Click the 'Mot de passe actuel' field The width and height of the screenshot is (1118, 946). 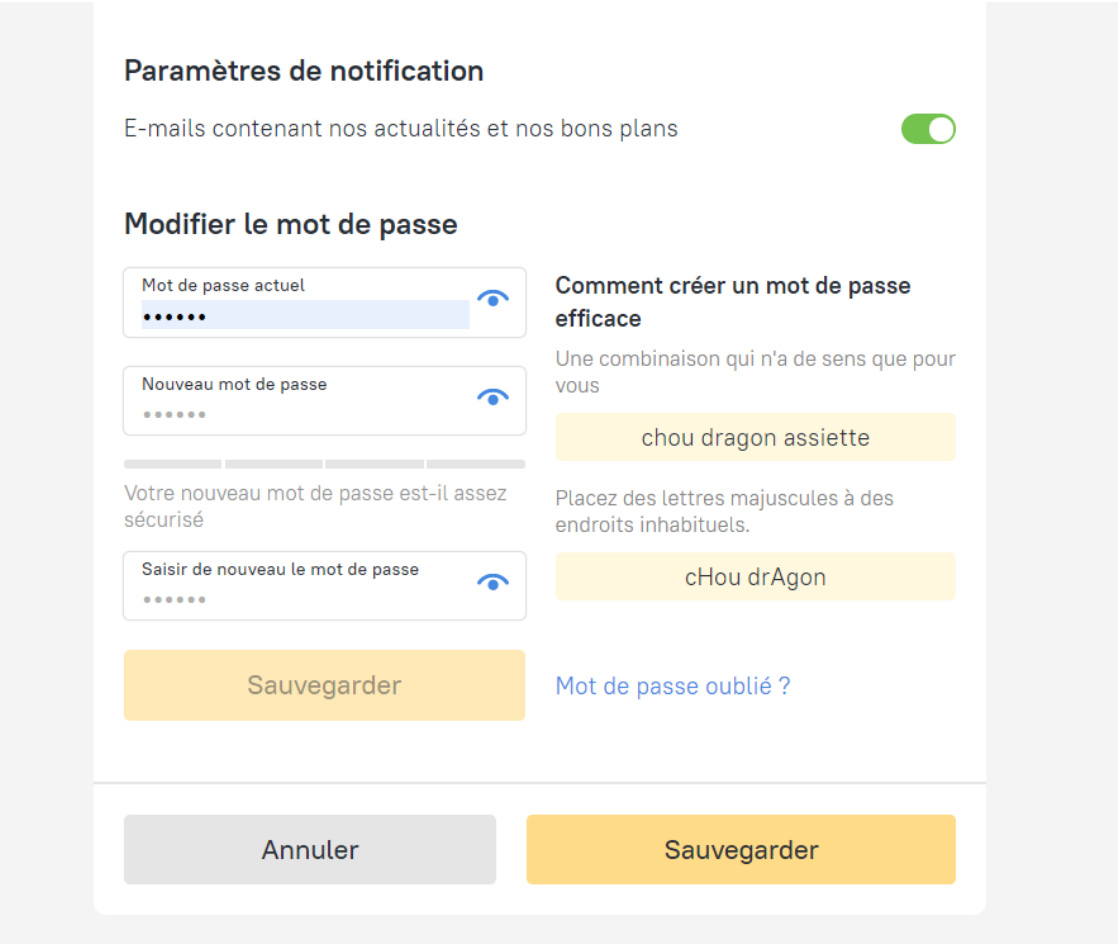(x=305, y=316)
